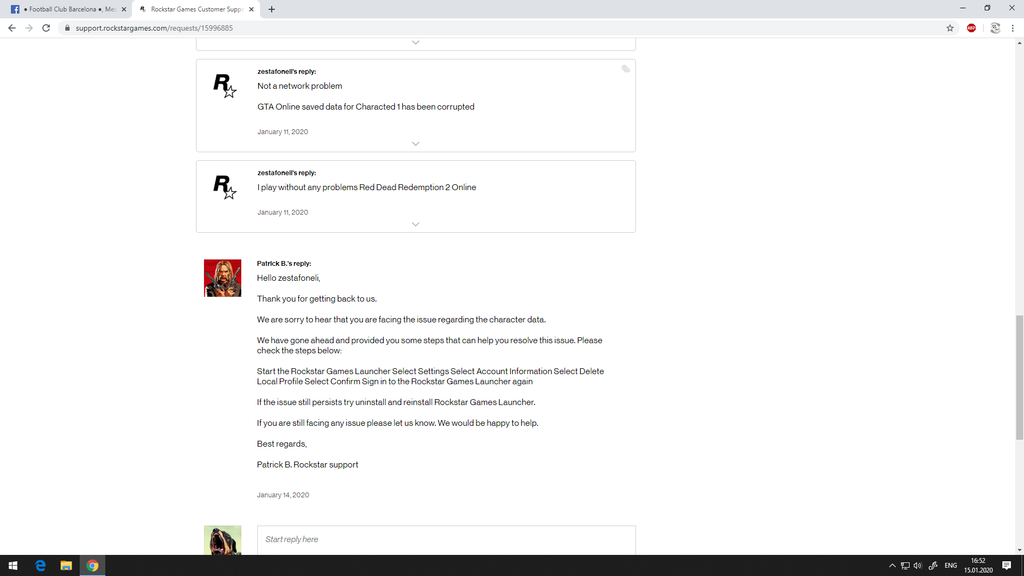The width and height of the screenshot is (1024, 576).
Task: Open a new browser tab
Action: click(272, 9)
